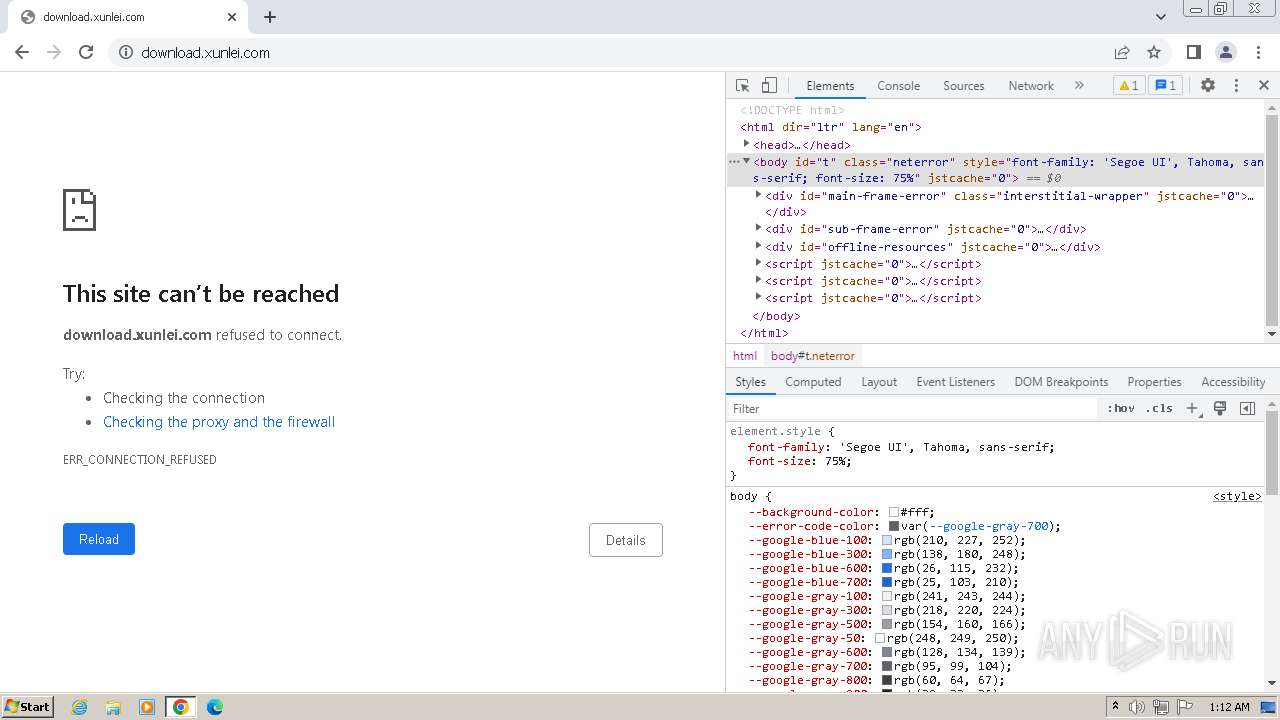This screenshot has width=1280, height=720.
Task: Open the messages issues counter badge
Action: click(1165, 86)
